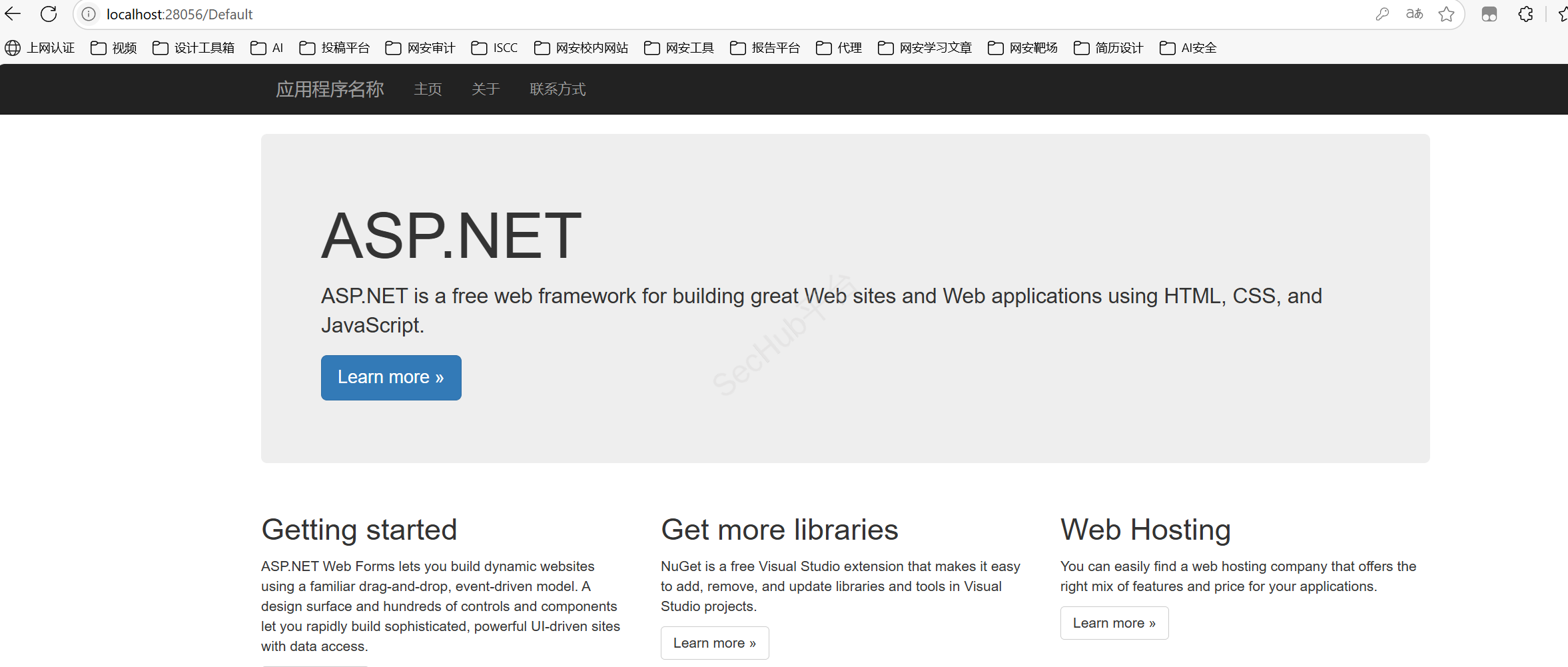Bookmark this page with star icon

click(1446, 14)
